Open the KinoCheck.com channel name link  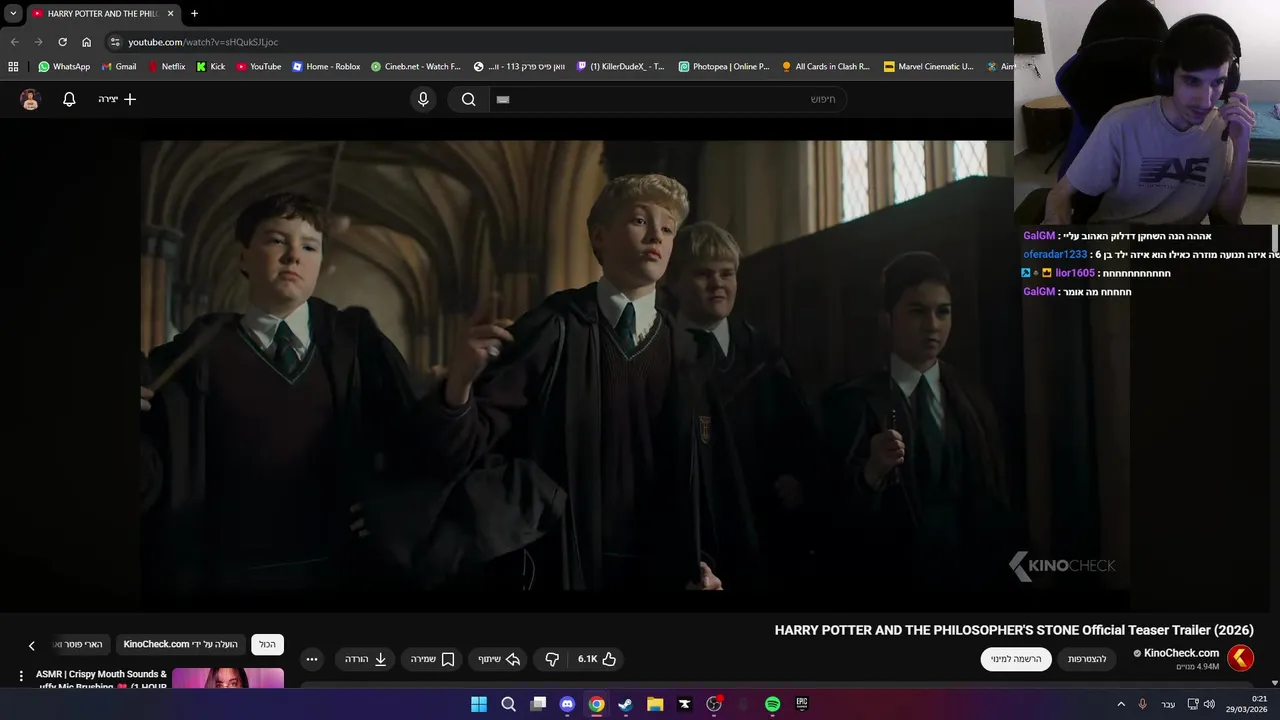click(x=1181, y=653)
